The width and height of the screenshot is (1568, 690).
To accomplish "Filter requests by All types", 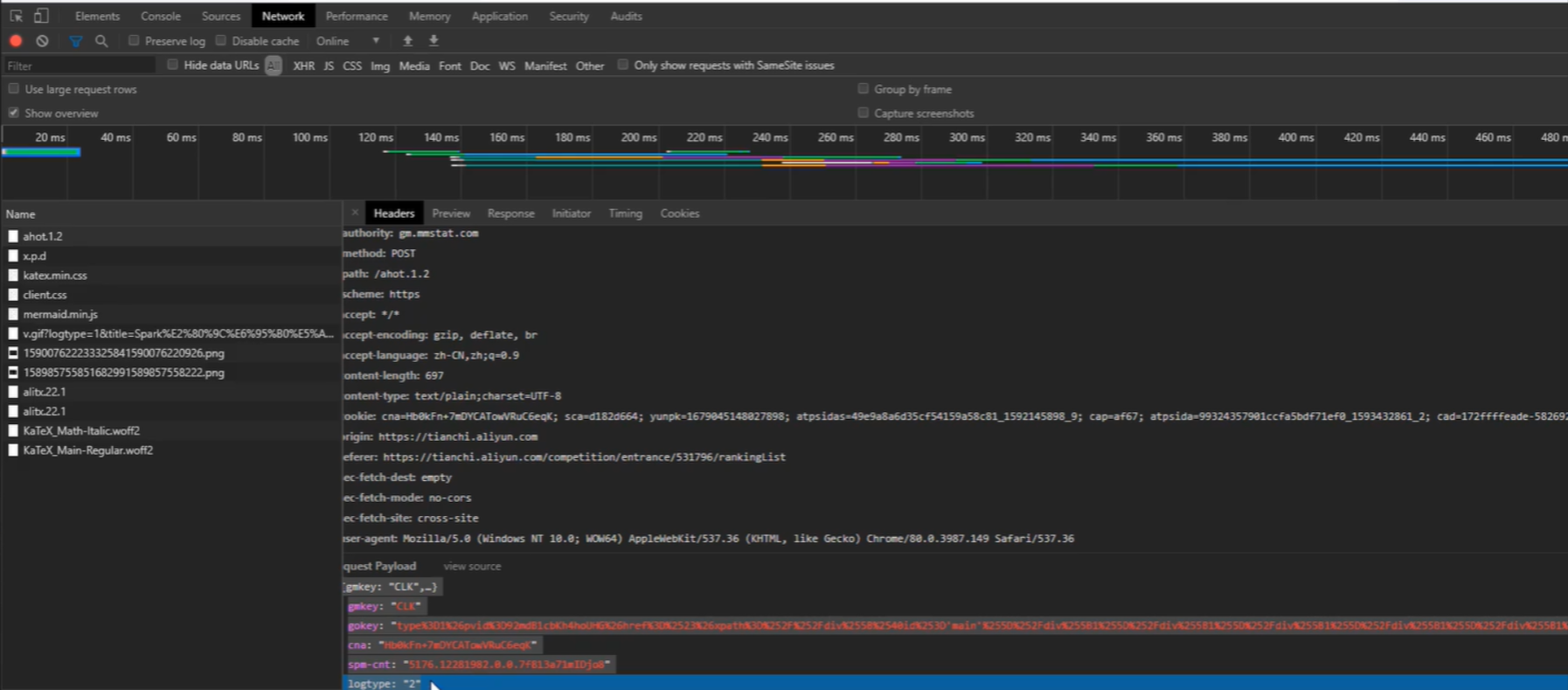I will click(x=274, y=66).
